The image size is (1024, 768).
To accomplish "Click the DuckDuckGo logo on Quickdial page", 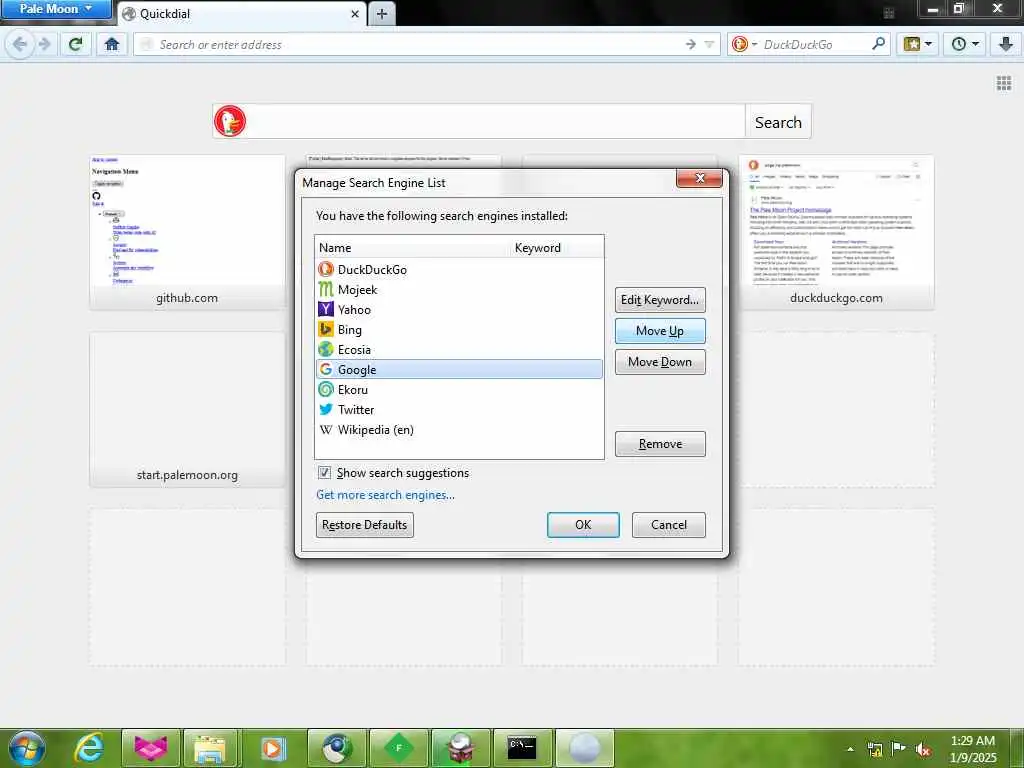I will (230, 121).
